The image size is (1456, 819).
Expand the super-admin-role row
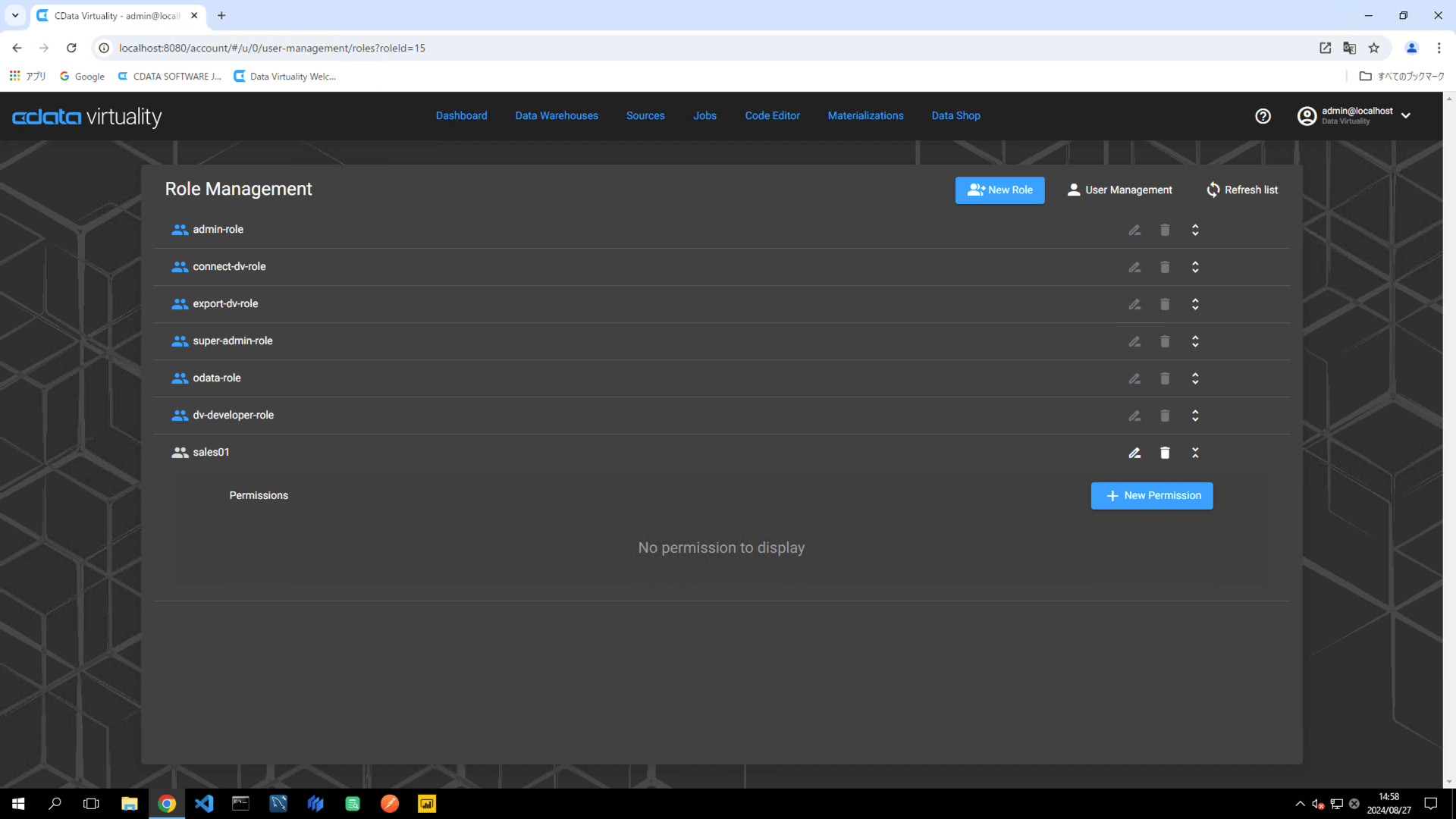(1195, 341)
